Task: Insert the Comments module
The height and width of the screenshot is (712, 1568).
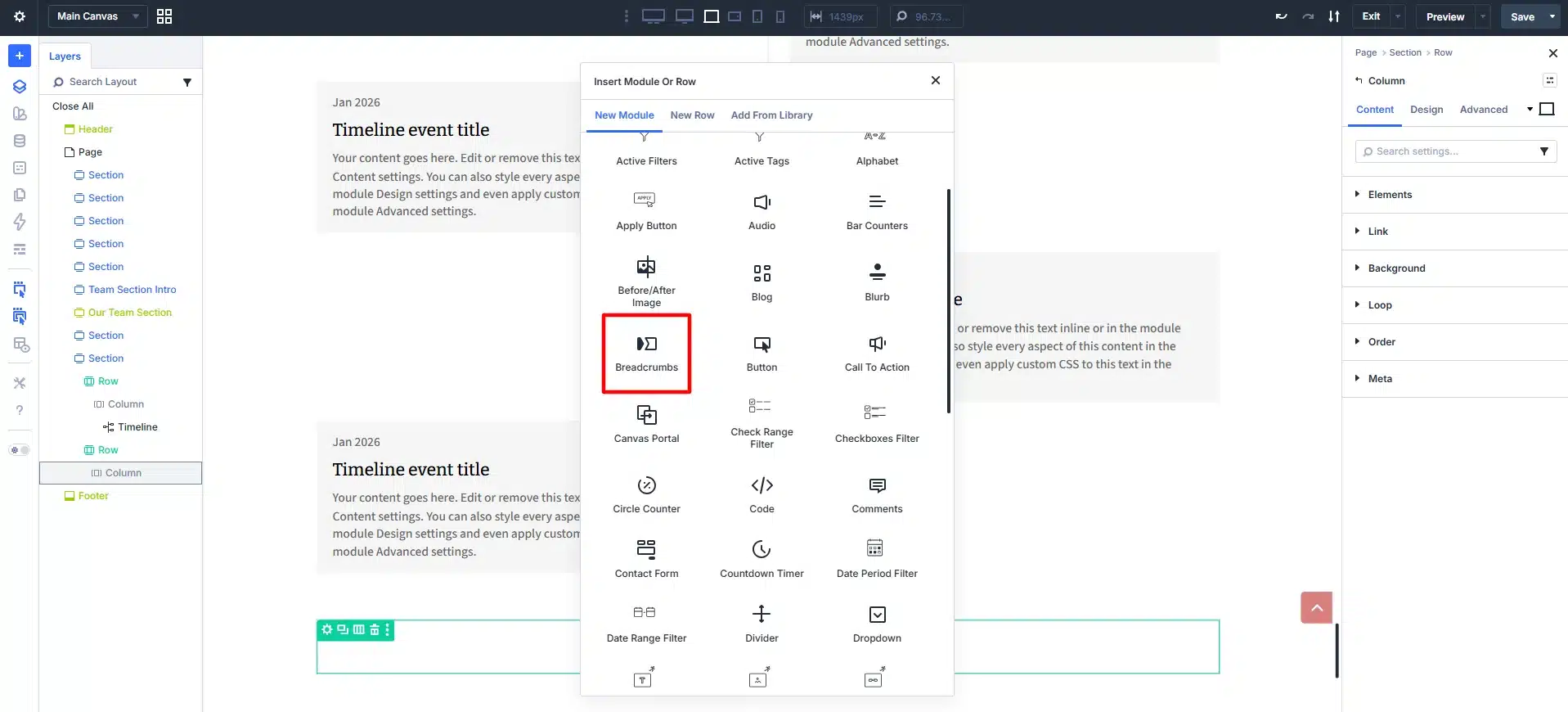Action: tap(877, 495)
